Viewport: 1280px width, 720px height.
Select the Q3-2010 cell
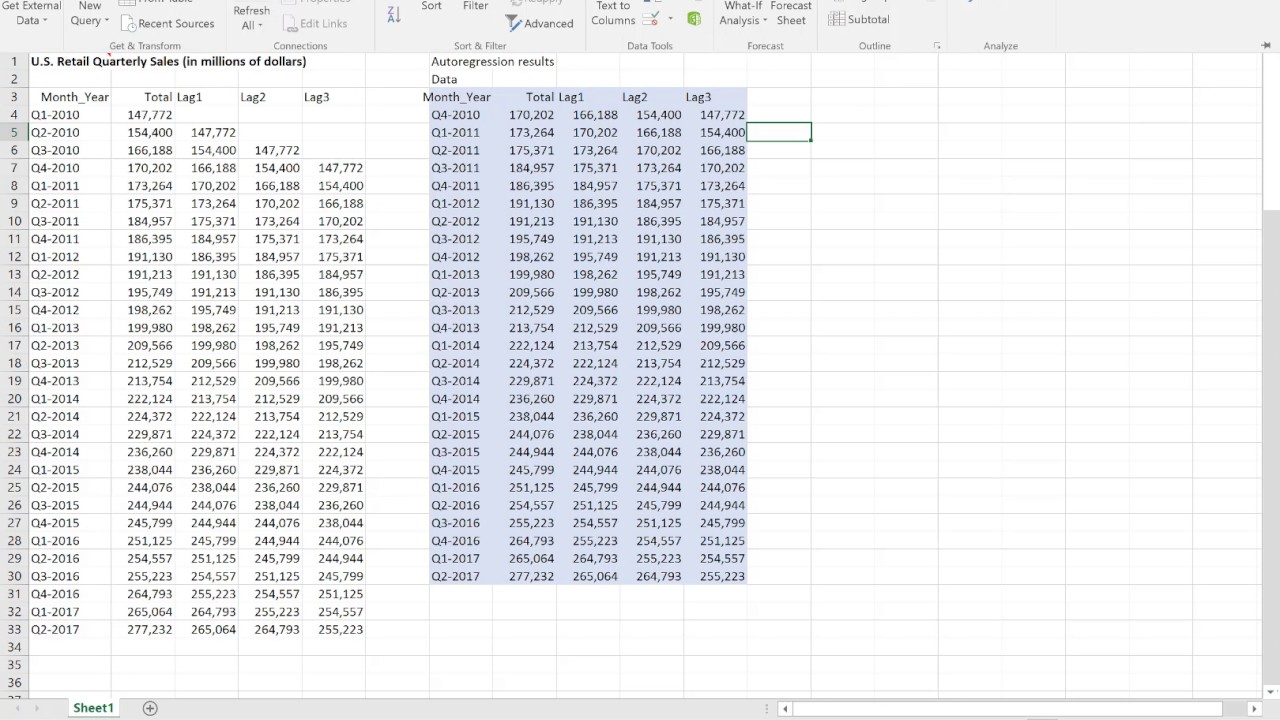point(55,150)
